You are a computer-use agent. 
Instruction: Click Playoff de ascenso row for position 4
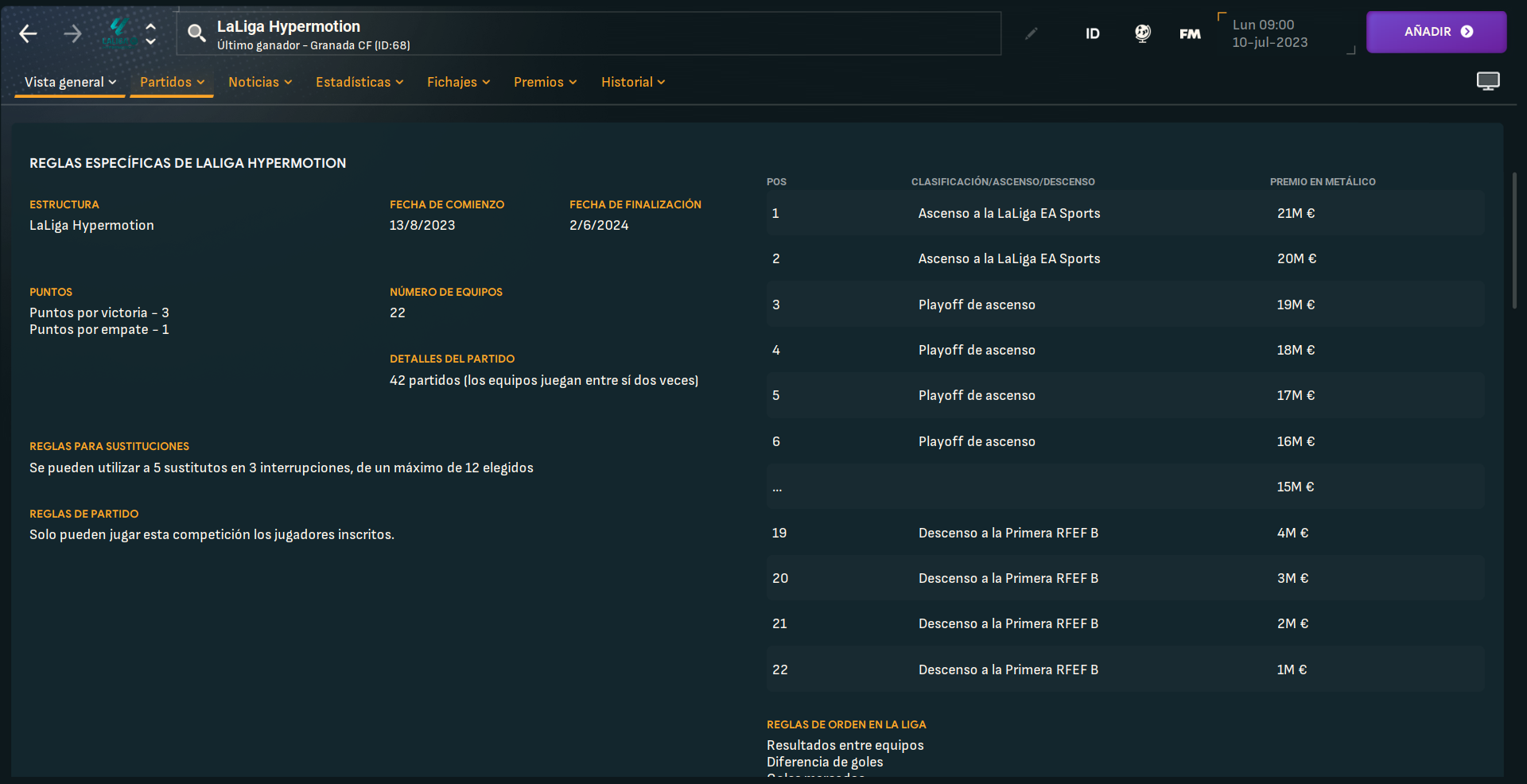pos(1125,350)
